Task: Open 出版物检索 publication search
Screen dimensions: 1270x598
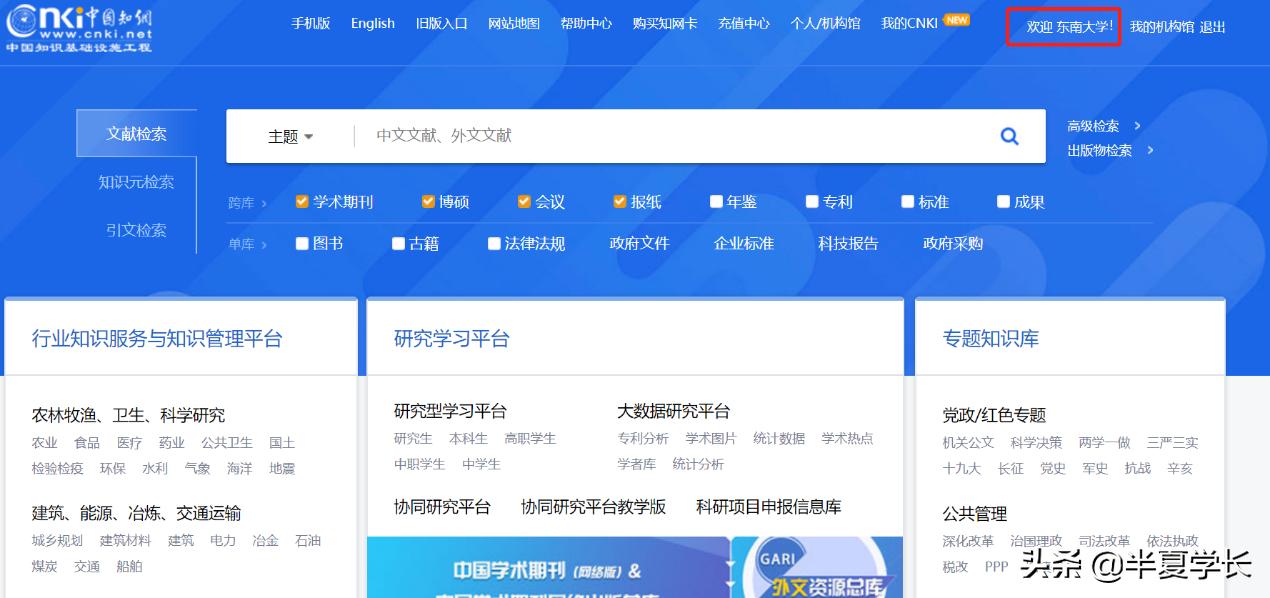Action: click(x=1099, y=150)
